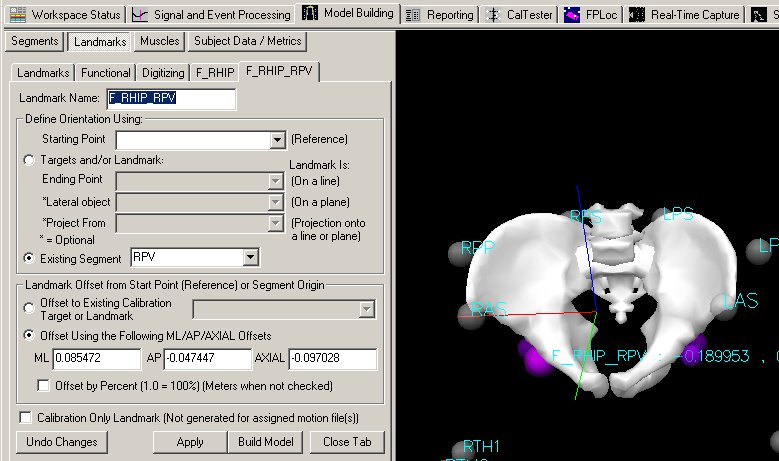Click the AP offset value field
The image size is (779, 461).
tap(208, 359)
